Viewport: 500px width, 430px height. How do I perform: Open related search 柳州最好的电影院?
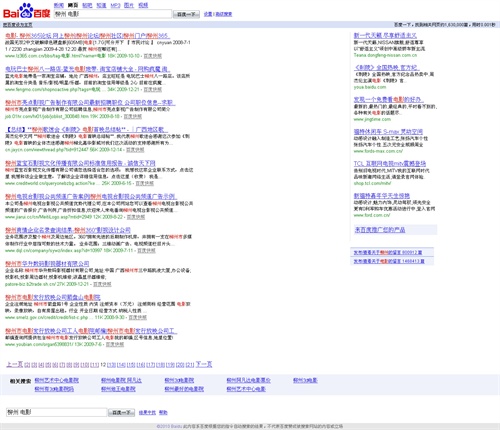point(184,389)
